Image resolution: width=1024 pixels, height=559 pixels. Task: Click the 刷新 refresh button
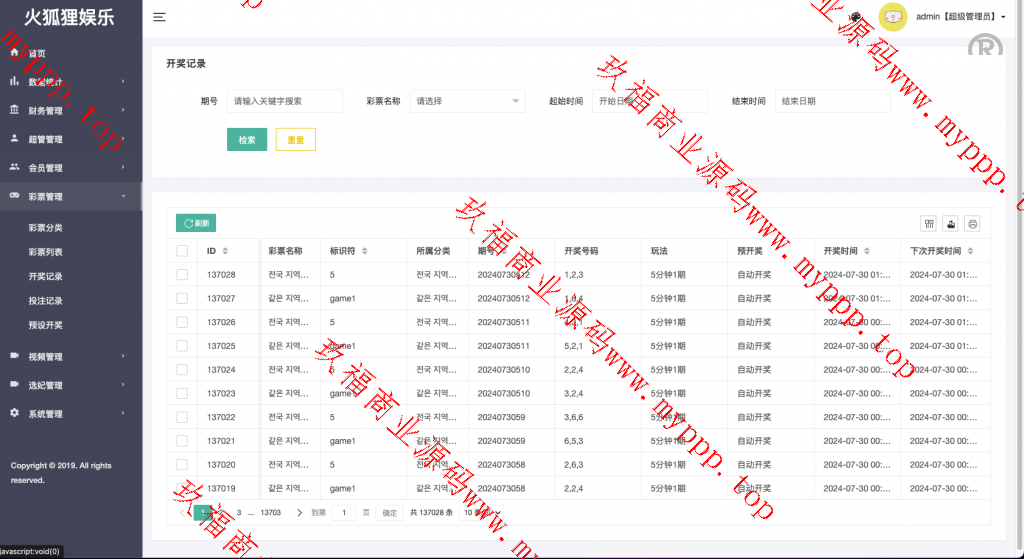(x=196, y=224)
